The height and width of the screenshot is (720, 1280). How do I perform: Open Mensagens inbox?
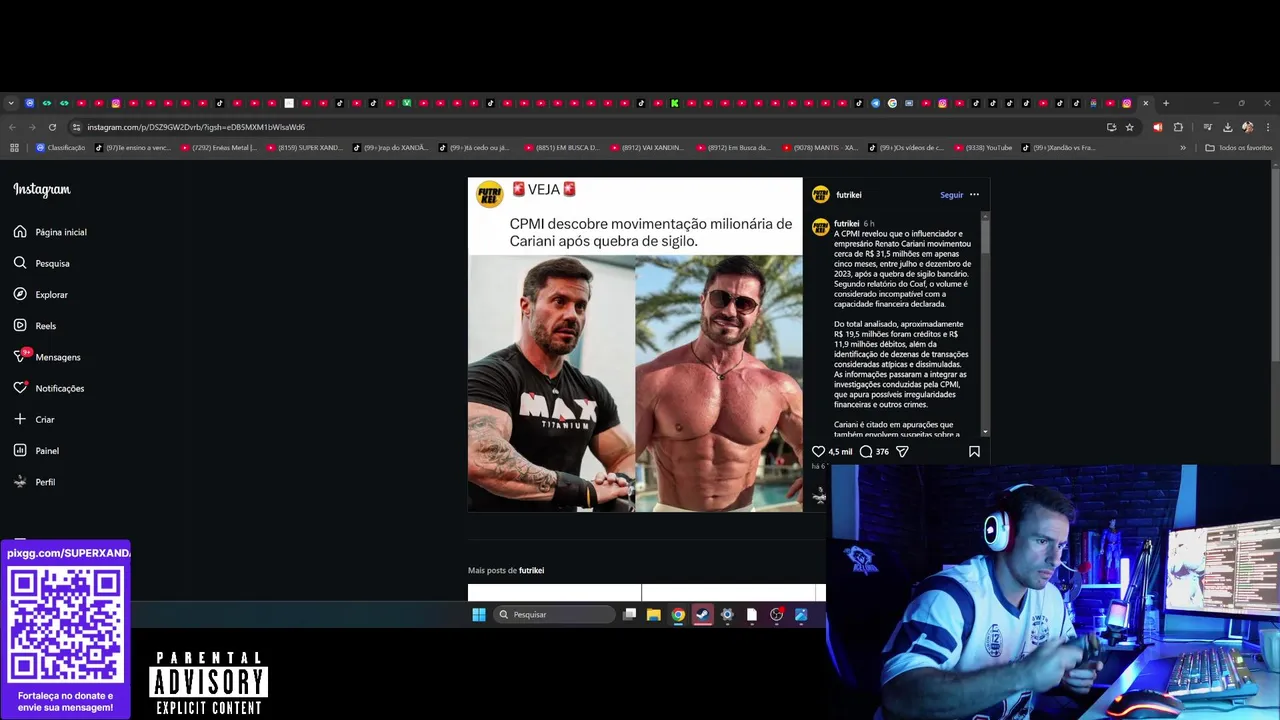[x=47, y=357]
